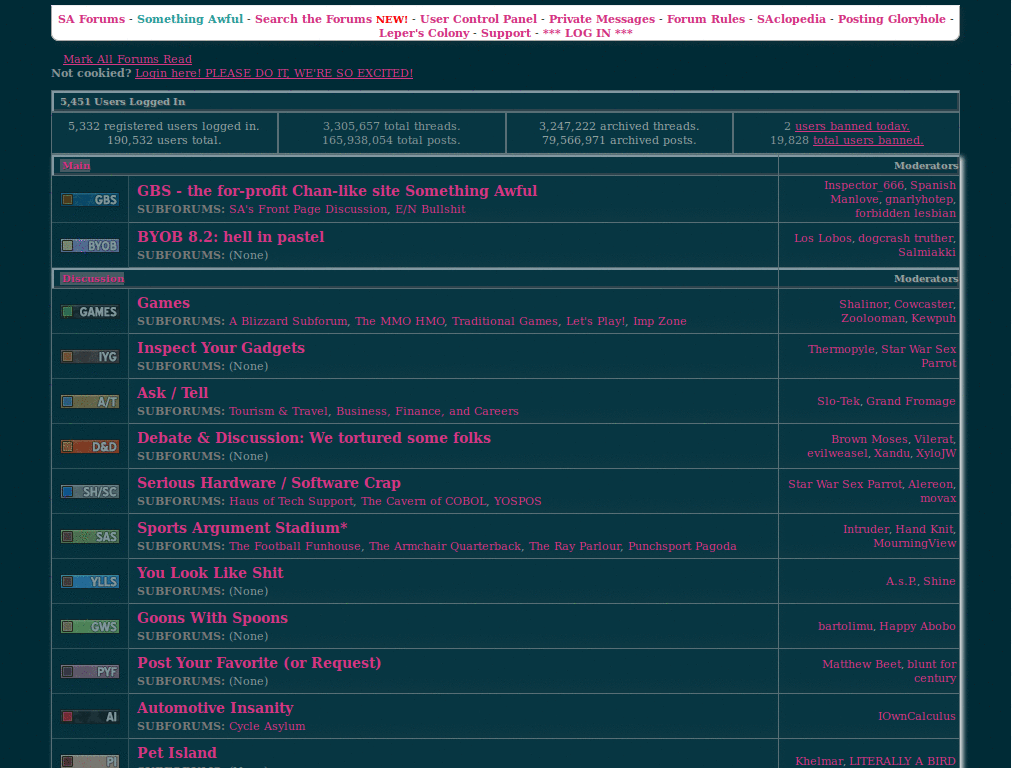Click the AI forum icon
The width and height of the screenshot is (1024, 768).
click(x=90, y=716)
